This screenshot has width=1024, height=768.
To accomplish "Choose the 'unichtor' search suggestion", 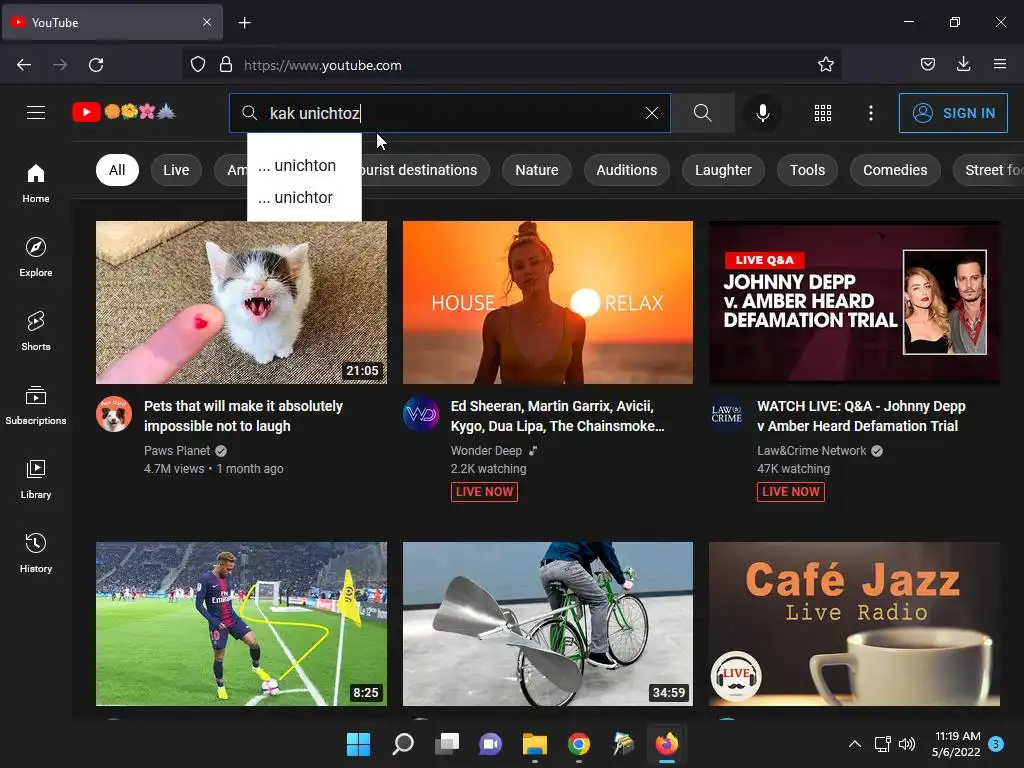I will point(304,197).
